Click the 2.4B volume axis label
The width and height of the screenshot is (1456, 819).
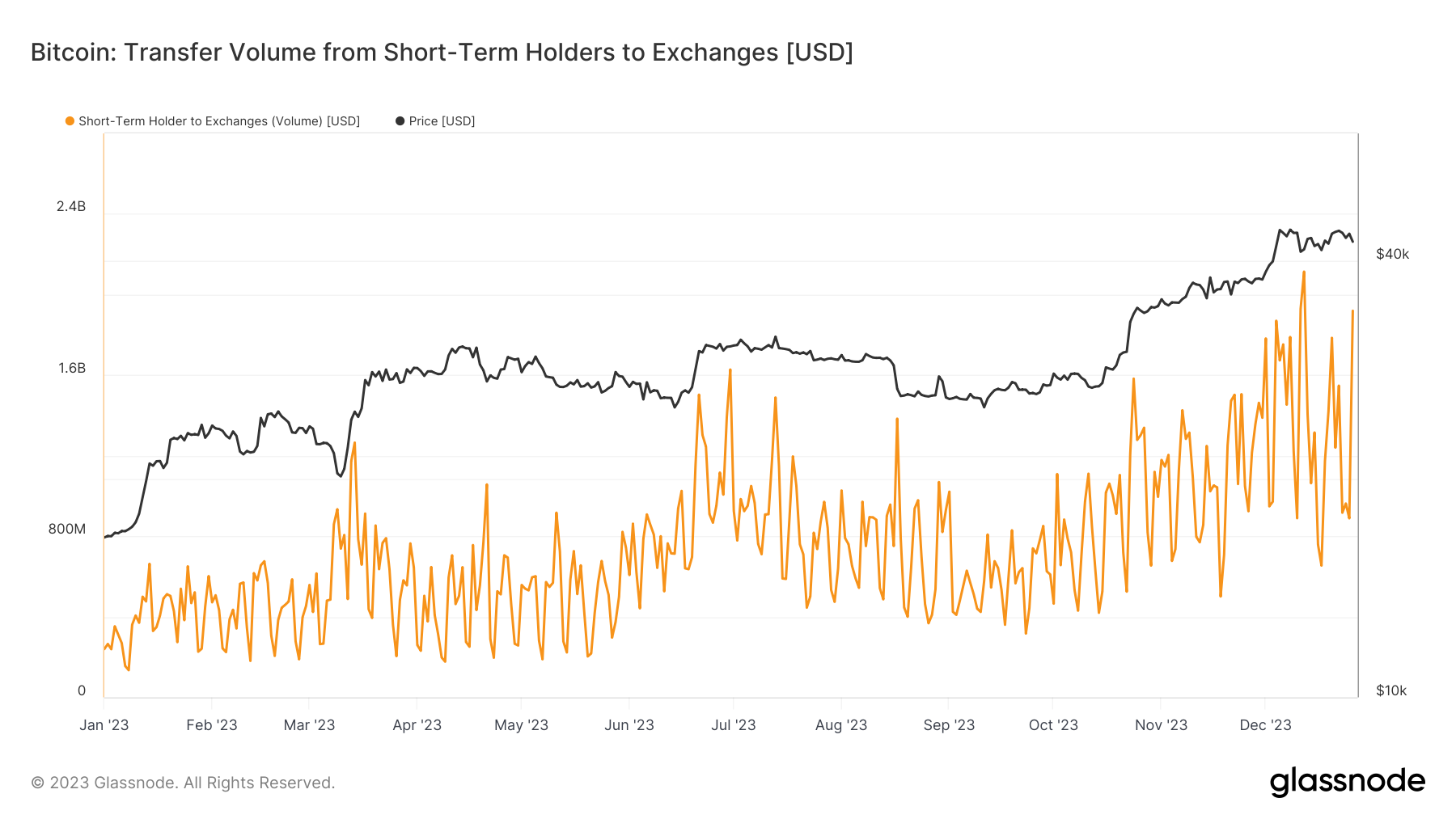coord(71,207)
